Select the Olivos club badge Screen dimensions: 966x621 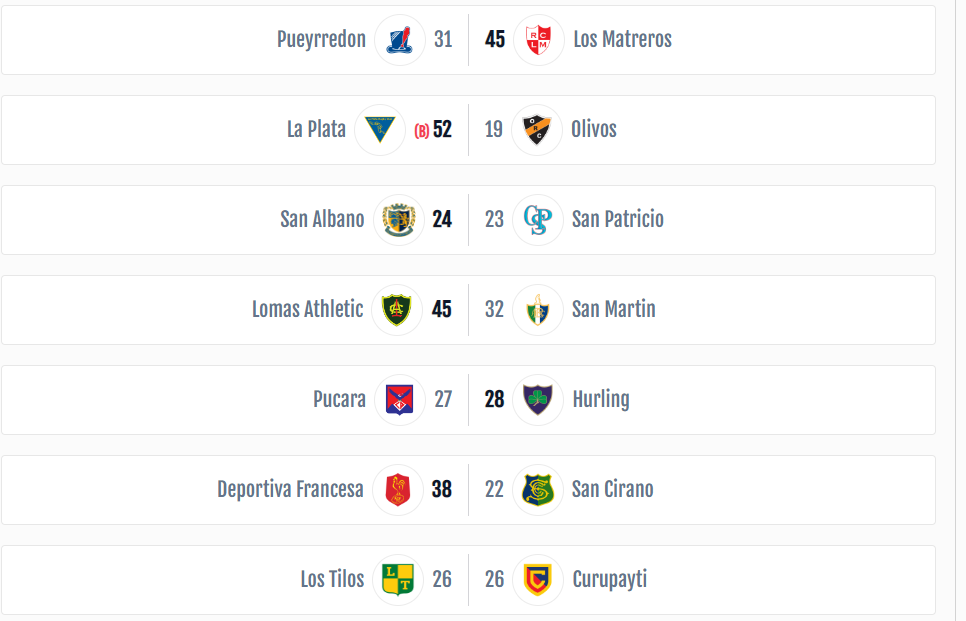537,130
